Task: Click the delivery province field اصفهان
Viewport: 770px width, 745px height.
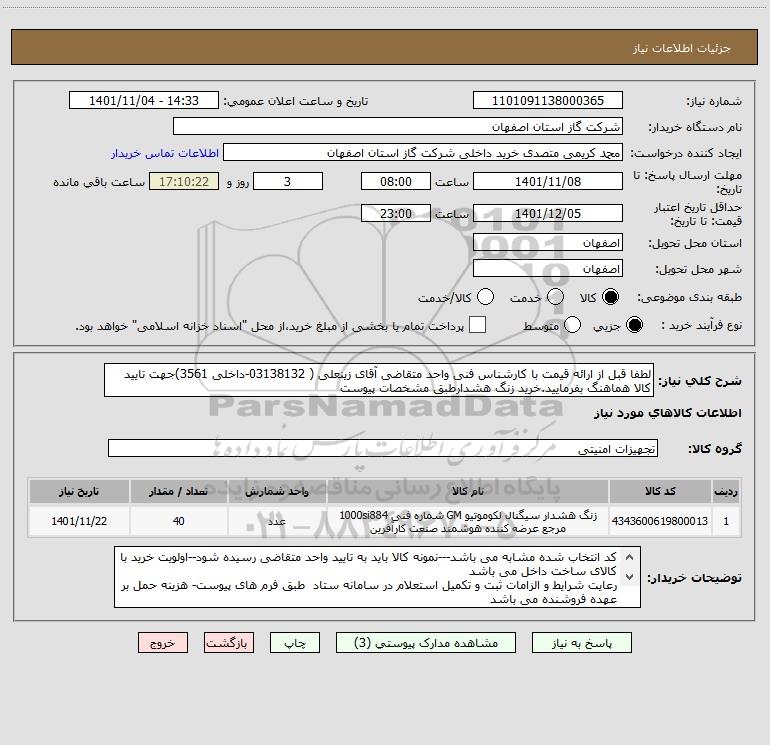Action: tap(548, 242)
